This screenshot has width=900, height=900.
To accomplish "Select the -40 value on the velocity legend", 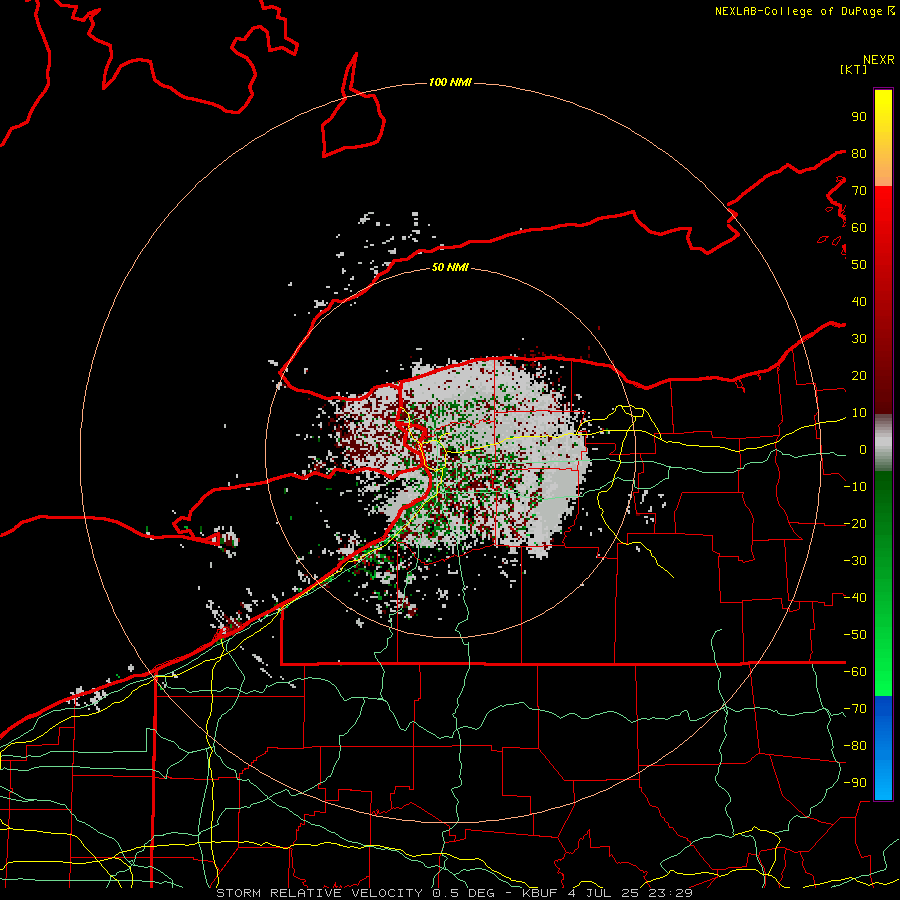I will pos(855,598).
